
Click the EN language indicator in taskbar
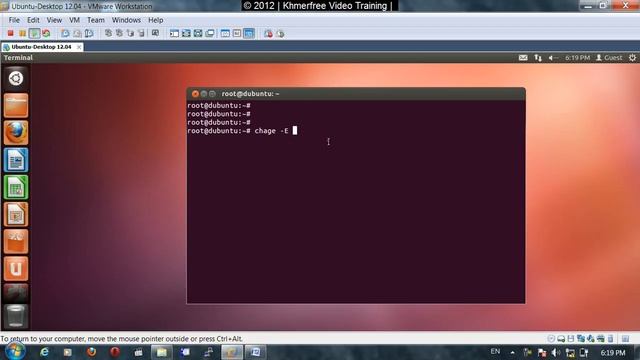coord(495,351)
